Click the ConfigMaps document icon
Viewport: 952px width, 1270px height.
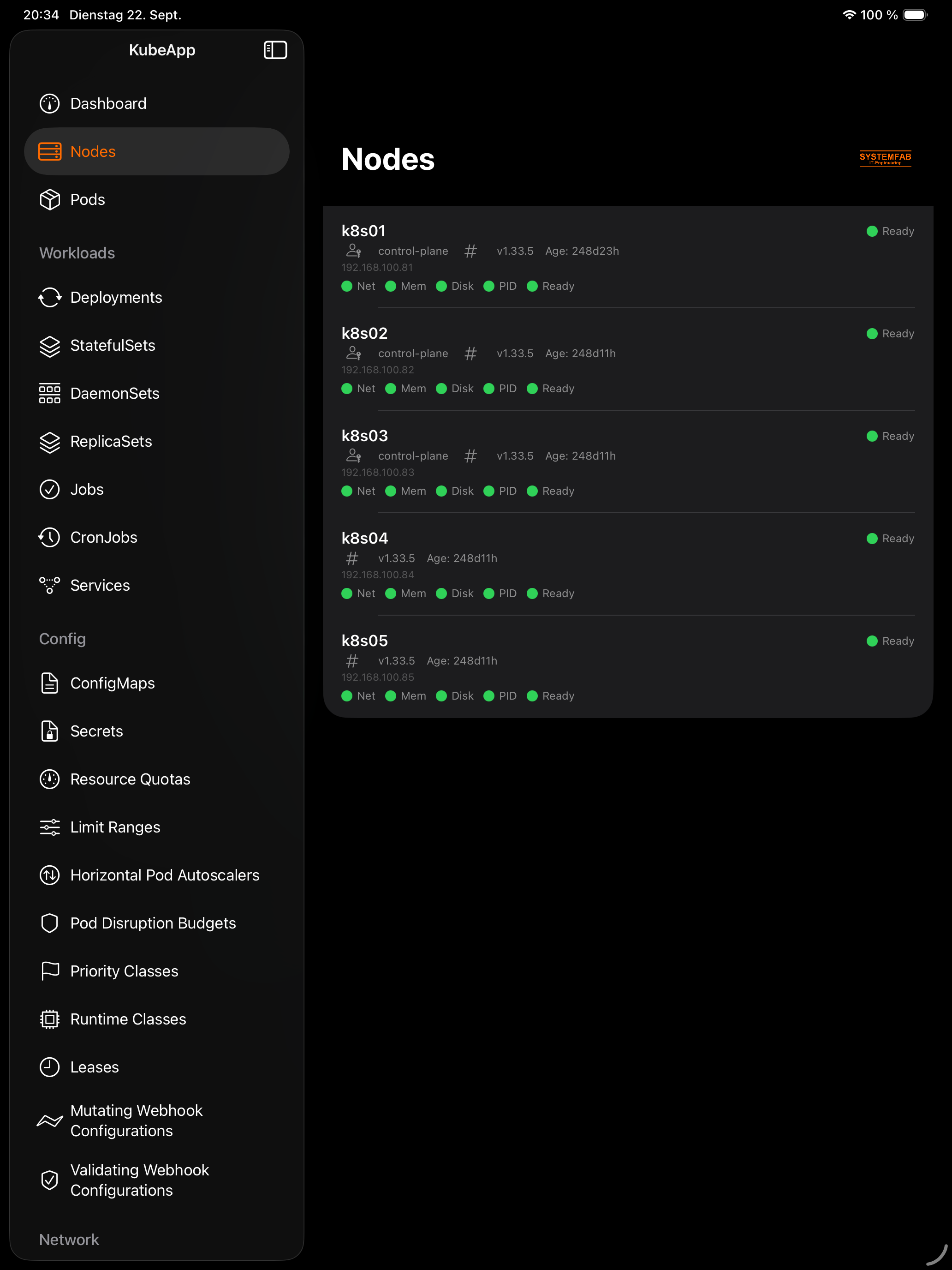click(50, 683)
